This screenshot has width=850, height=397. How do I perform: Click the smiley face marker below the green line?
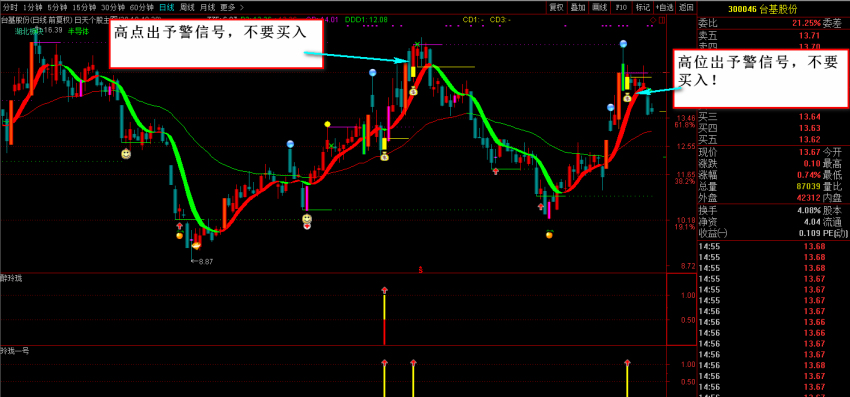126,155
